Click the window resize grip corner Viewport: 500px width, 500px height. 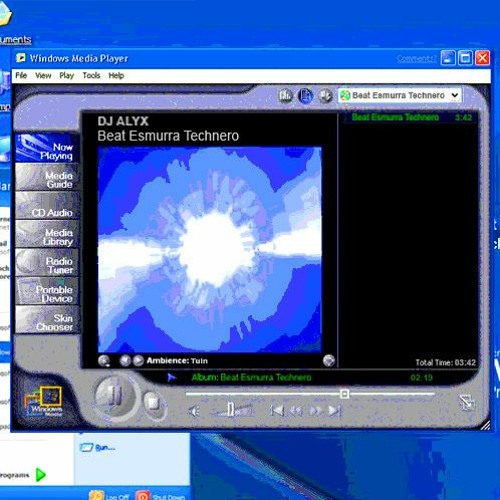[x=485, y=425]
